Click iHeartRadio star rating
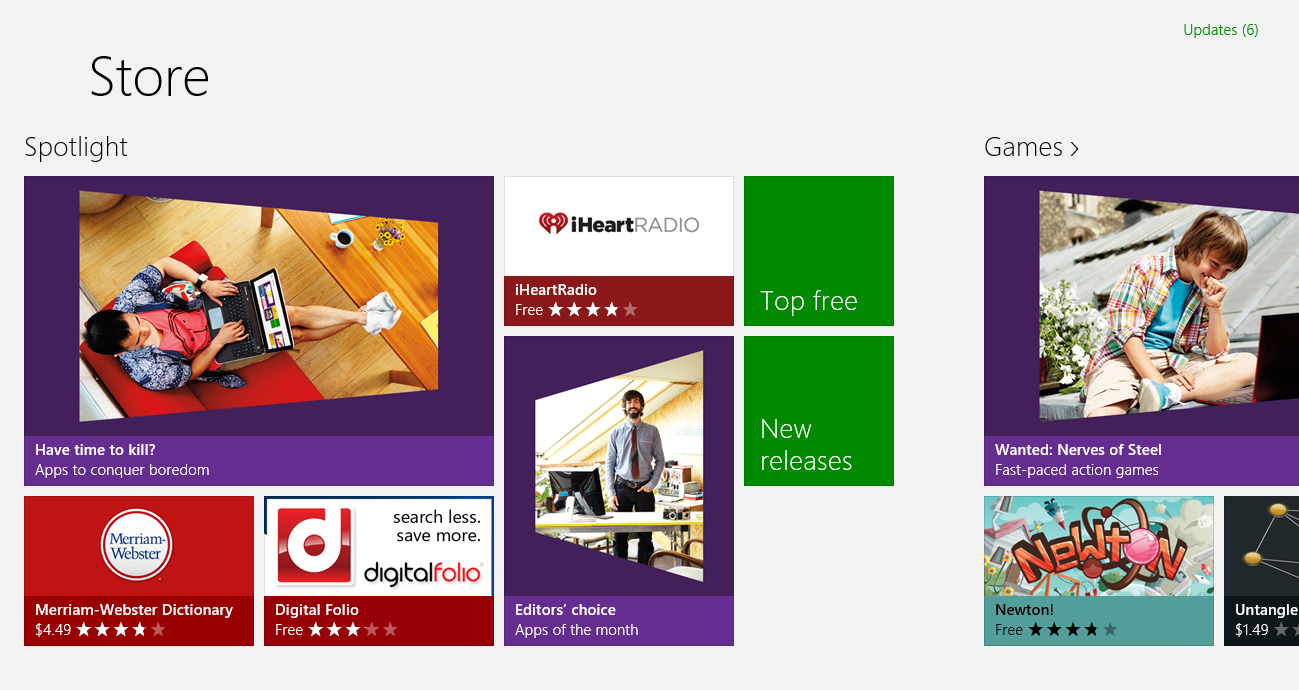The image size is (1299, 690). pos(593,310)
